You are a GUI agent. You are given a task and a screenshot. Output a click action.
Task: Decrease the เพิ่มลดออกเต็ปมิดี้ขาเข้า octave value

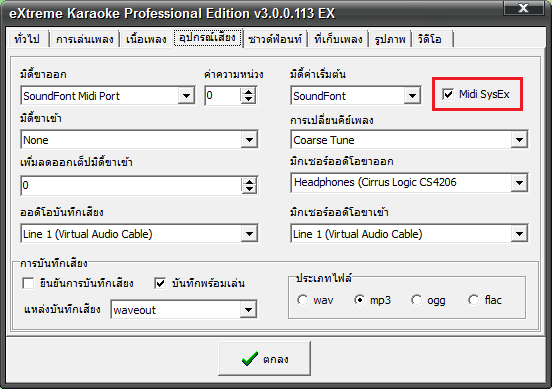[249, 189]
